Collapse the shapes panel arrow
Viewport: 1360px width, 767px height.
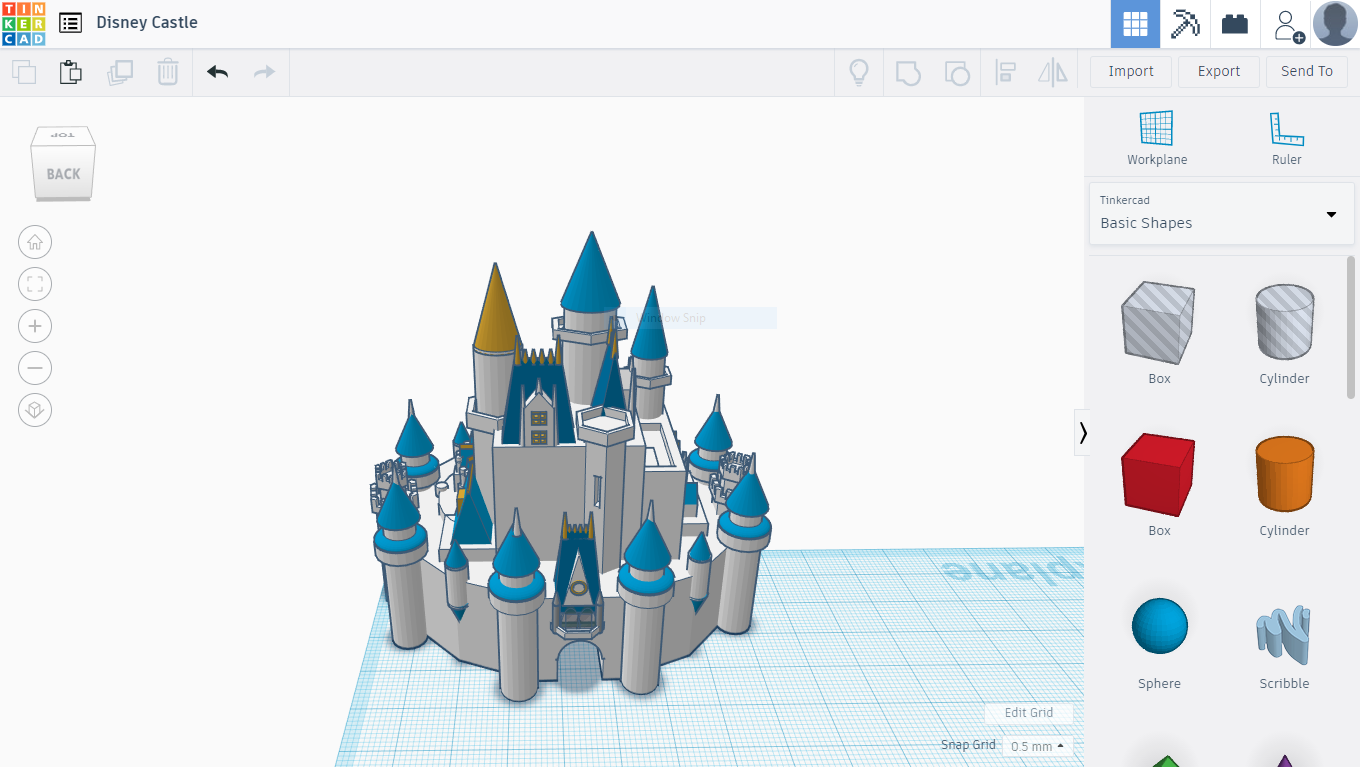pyautogui.click(x=1082, y=433)
